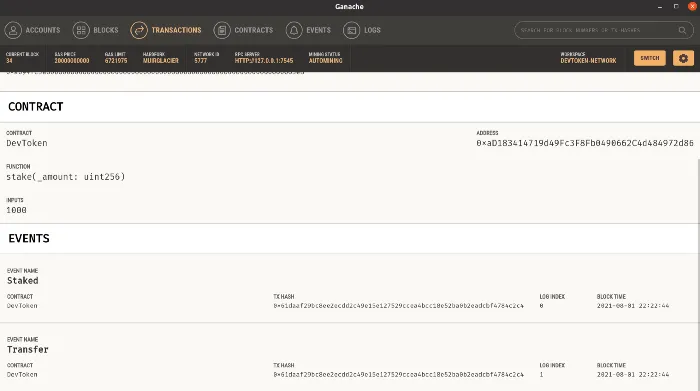The image size is (700, 391).
Task: Click the MUIRGLACIER hardfork value
Action: pyautogui.click(x=161, y=61)
